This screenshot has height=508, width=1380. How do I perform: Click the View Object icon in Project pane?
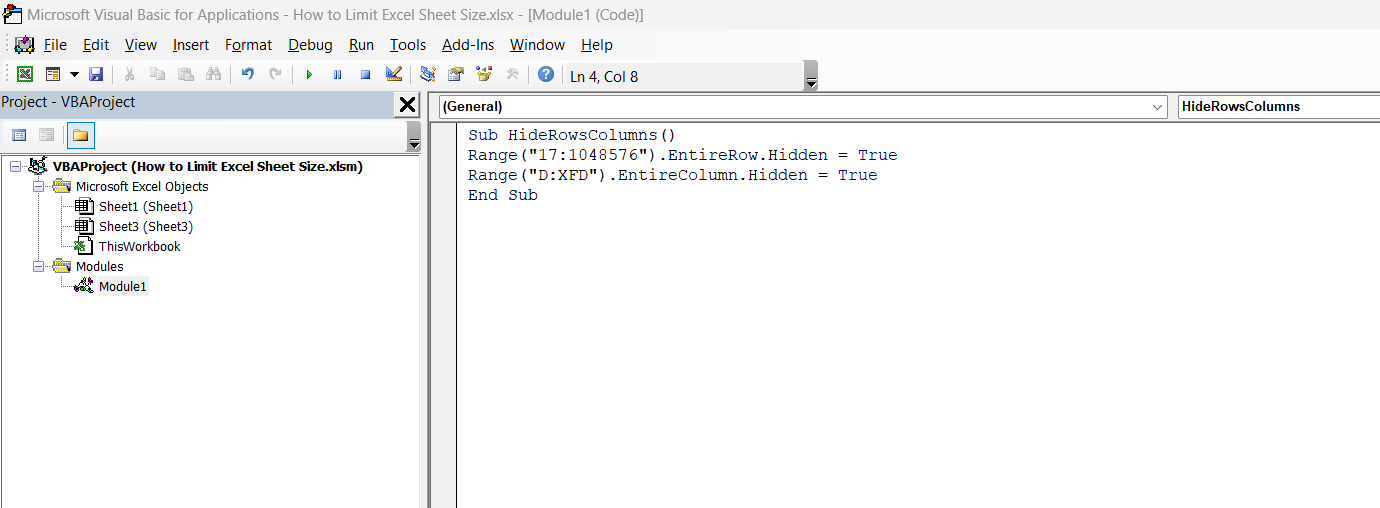pyautogui.click(x=46, y=135)
